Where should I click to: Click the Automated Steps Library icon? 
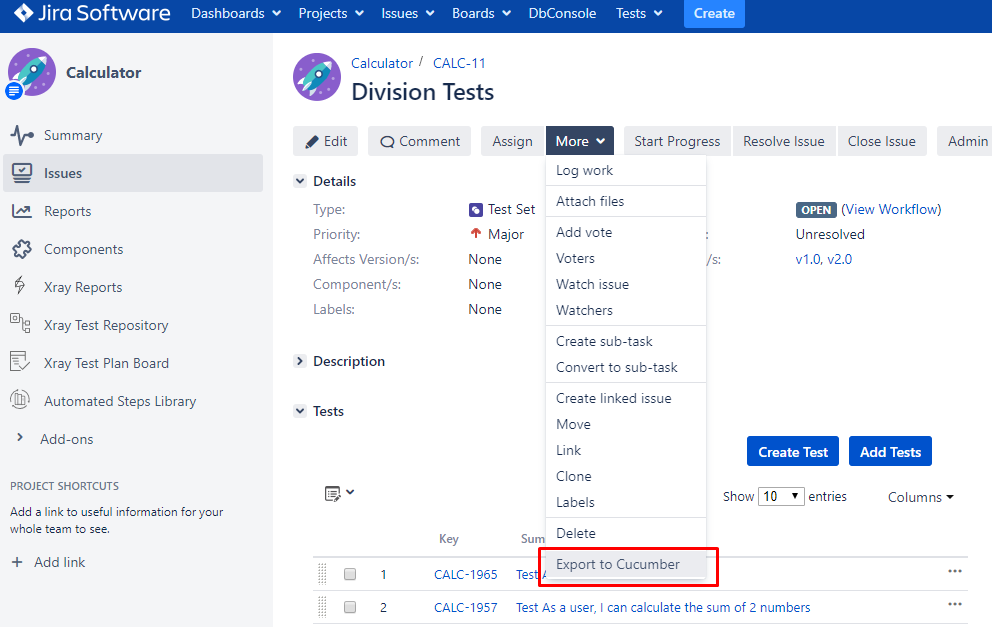click(20, 400)
